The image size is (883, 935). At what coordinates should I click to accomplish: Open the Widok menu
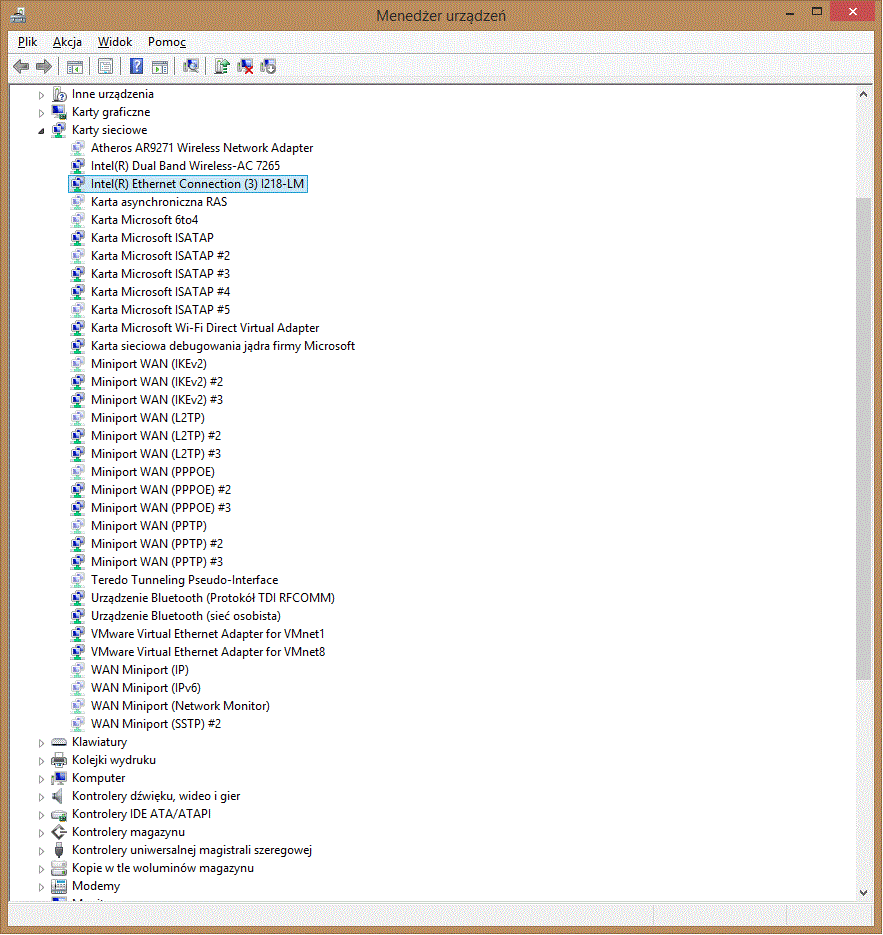click(x=114, y=42)
